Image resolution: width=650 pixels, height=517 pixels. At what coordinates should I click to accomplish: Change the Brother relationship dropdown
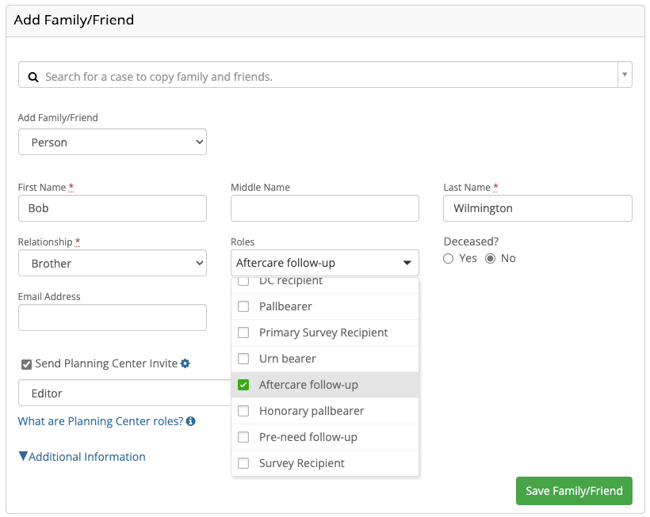pos(112,263)
